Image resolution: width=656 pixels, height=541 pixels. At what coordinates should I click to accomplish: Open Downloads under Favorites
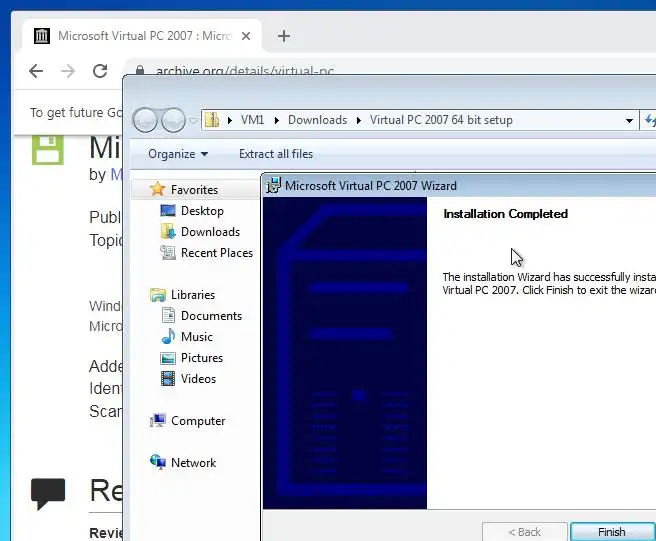(210, 232)
